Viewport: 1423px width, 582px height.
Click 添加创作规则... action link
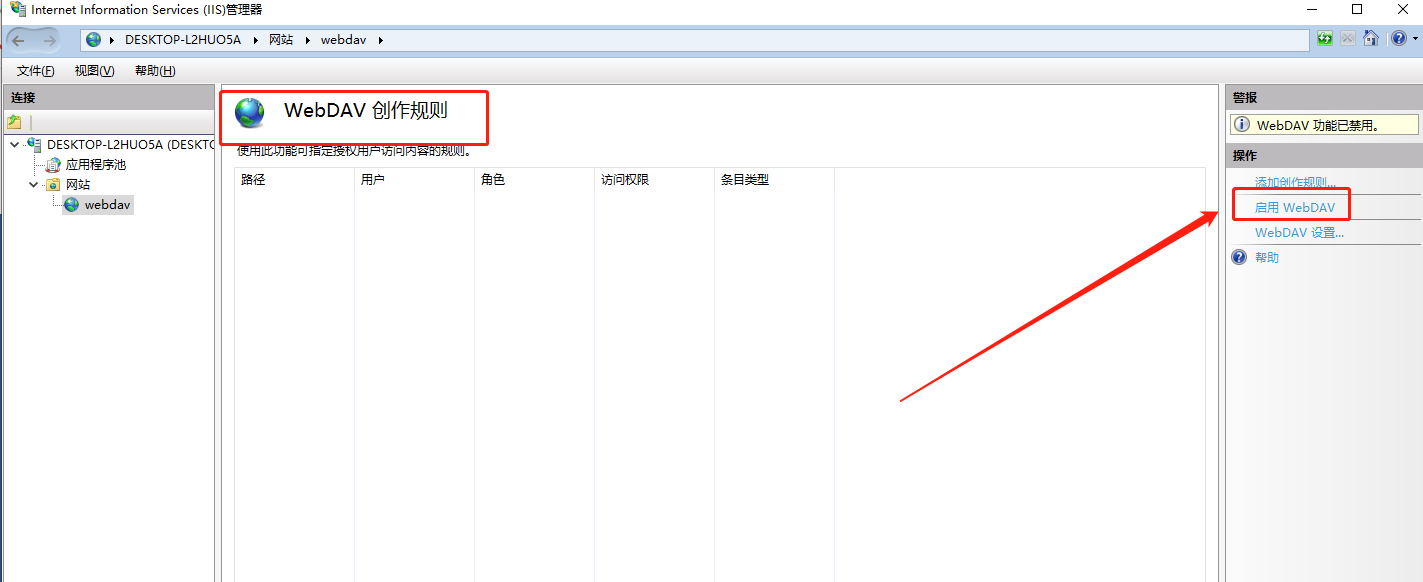click(1295, 182)
